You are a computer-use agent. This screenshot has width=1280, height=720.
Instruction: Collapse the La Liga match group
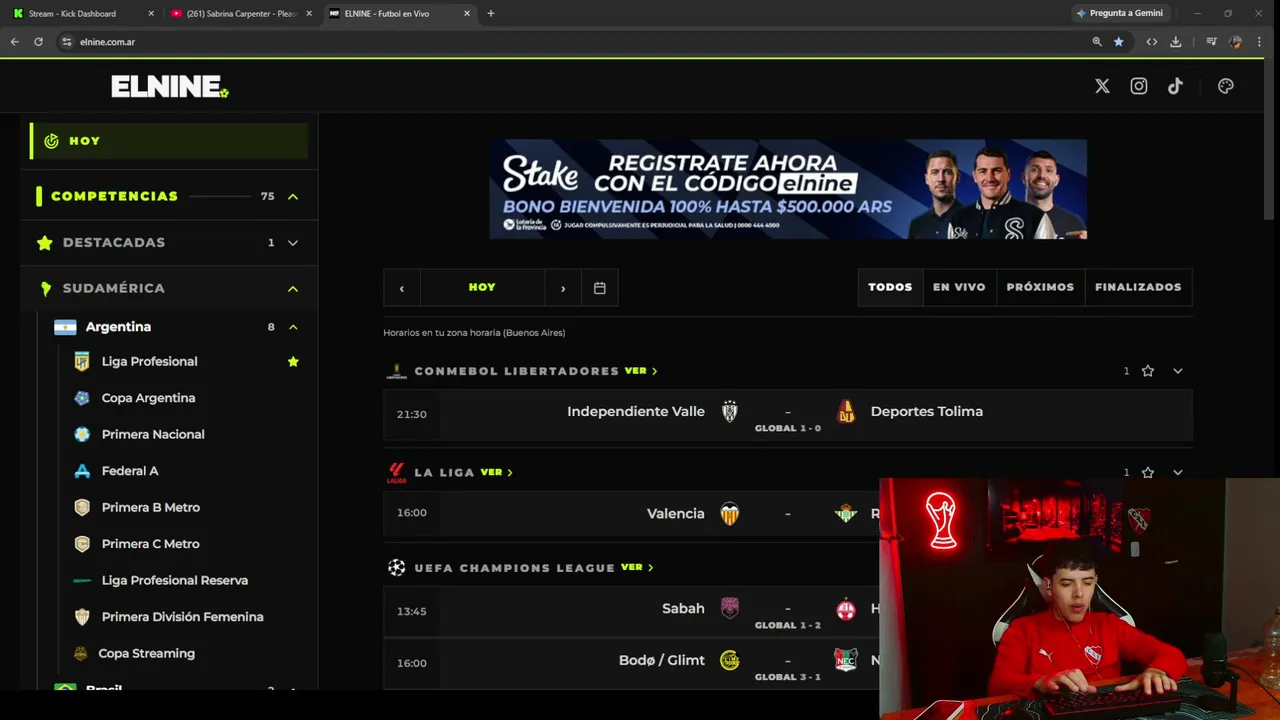pyautogui.click(x=1178, y=473)
